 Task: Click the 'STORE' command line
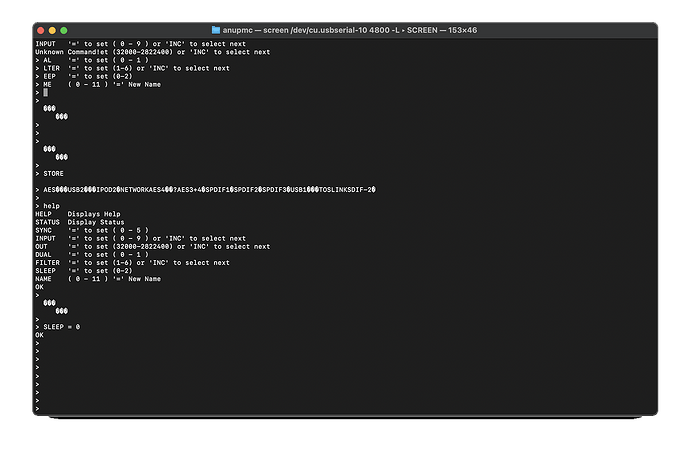[49, 173]
